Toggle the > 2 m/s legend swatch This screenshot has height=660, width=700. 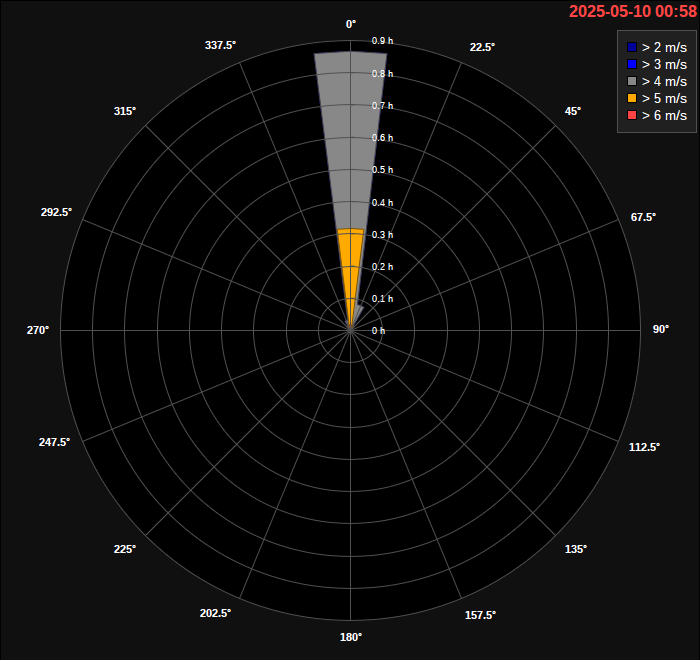(x=632, y=47)
